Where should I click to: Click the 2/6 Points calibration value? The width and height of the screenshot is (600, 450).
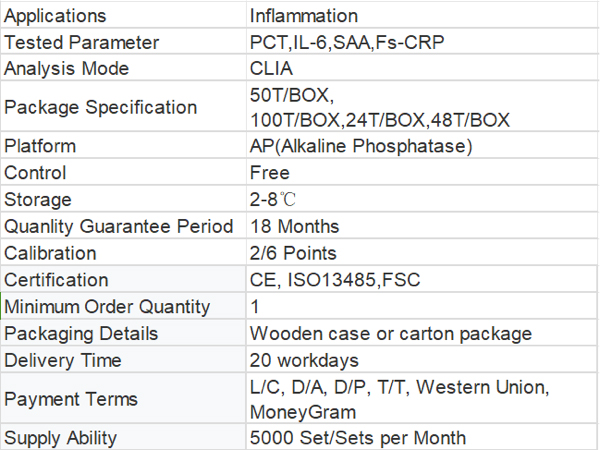[293, 254]
